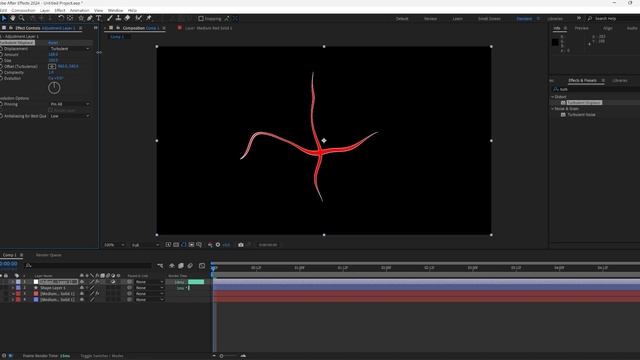Screen dimensions: 640x360
Task: Toggle the effects fx switch on layer 3
Action: click(x=97, y=294)
